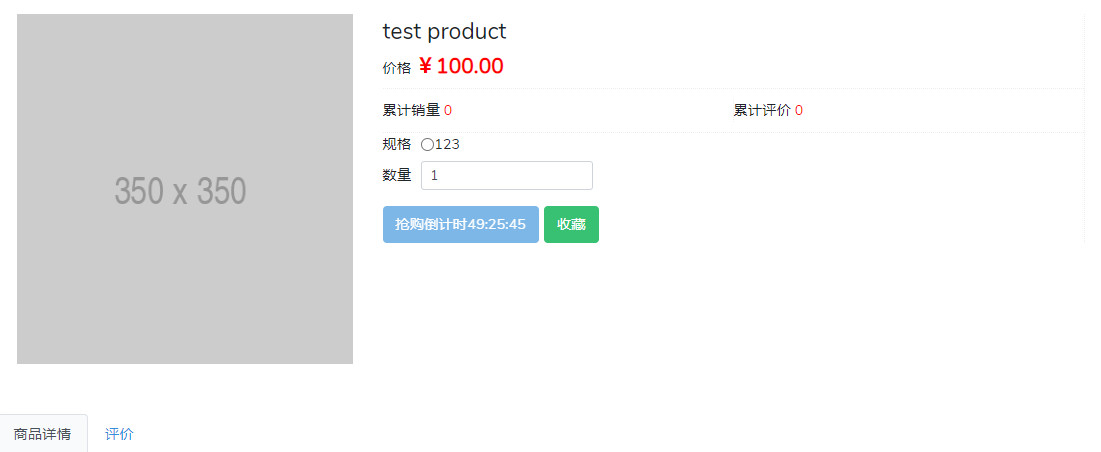Click the 123 label beside the radio

pos(447,145)
